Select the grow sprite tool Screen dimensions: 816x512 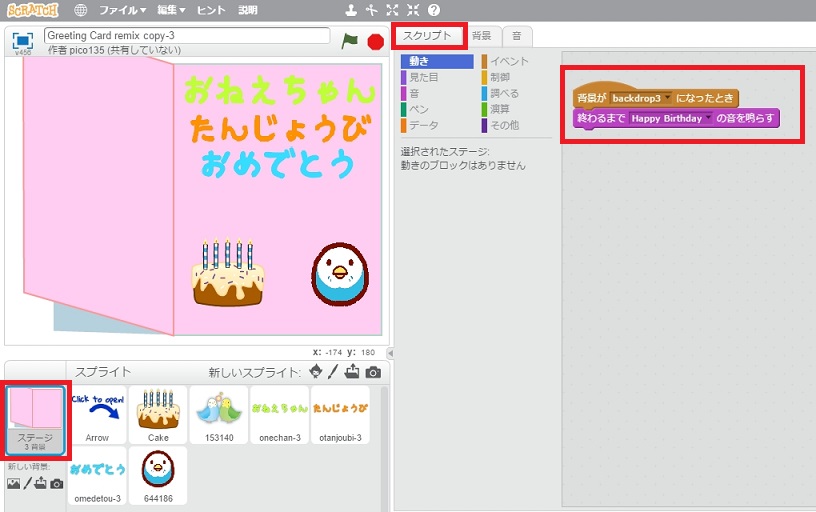pos(392,10)
